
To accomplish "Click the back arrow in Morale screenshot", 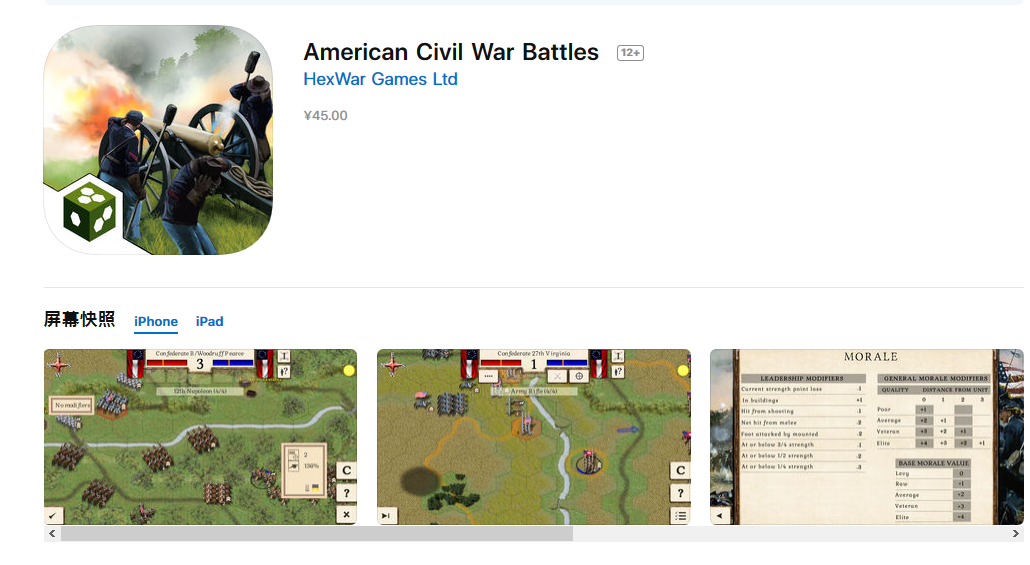I will (x=720, y=516).
